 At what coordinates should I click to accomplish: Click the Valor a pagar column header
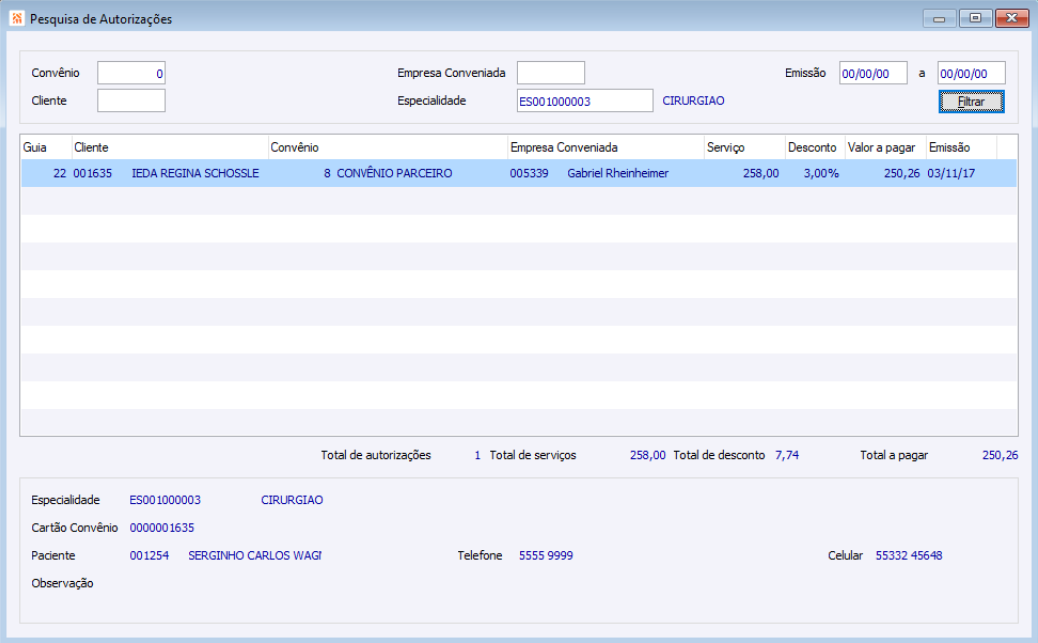885,148
